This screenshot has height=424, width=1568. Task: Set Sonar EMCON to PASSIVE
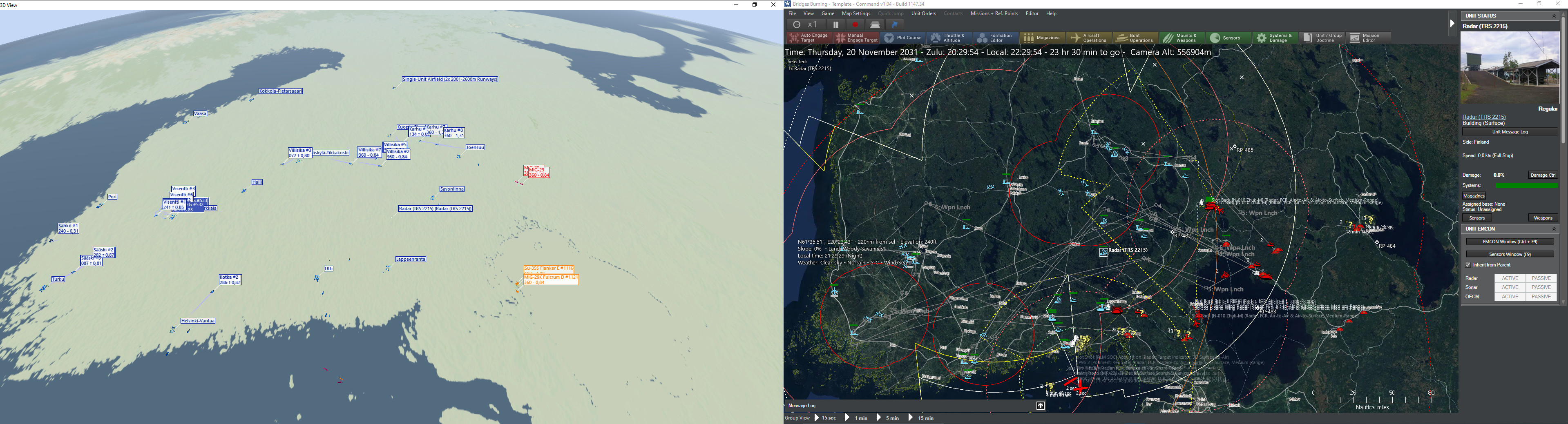[x=1541, y=287]
